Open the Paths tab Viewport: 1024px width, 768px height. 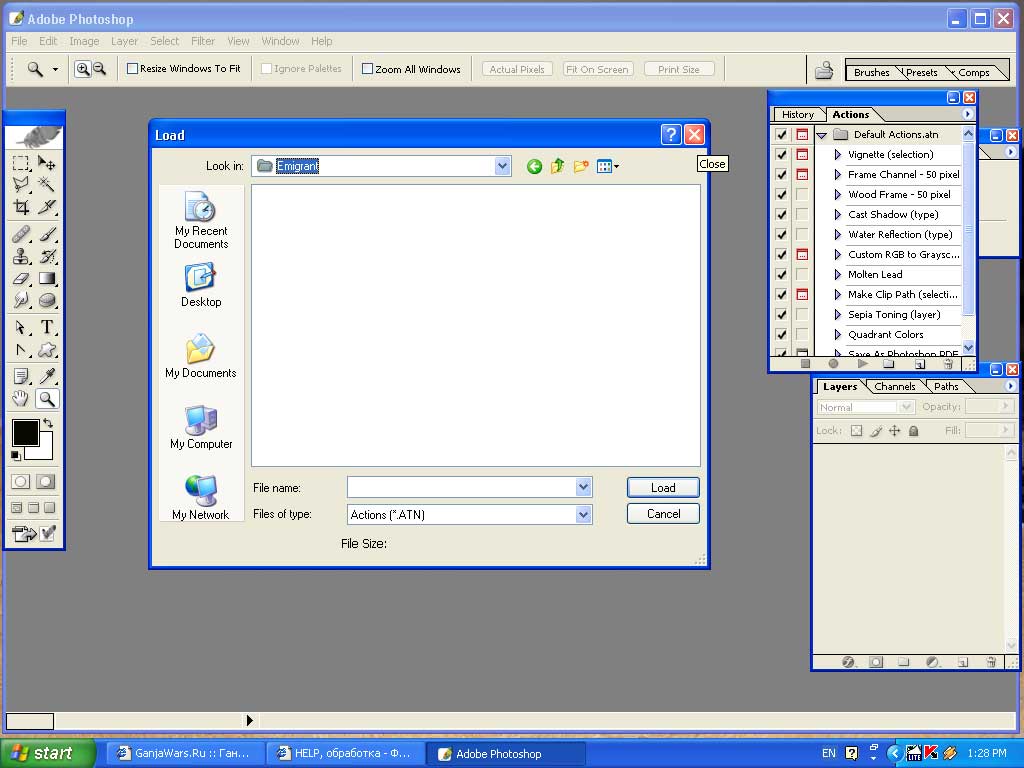pyautogui.click(x=946, y=387)
